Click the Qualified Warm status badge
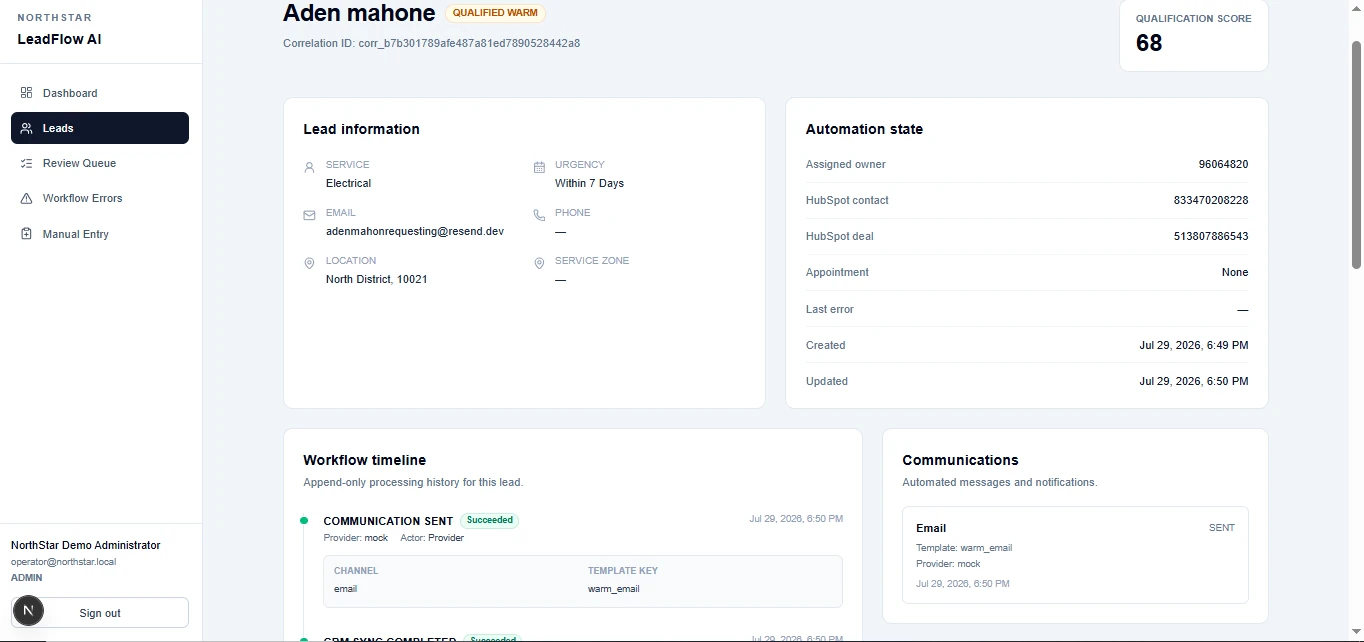 click(495, 13)
